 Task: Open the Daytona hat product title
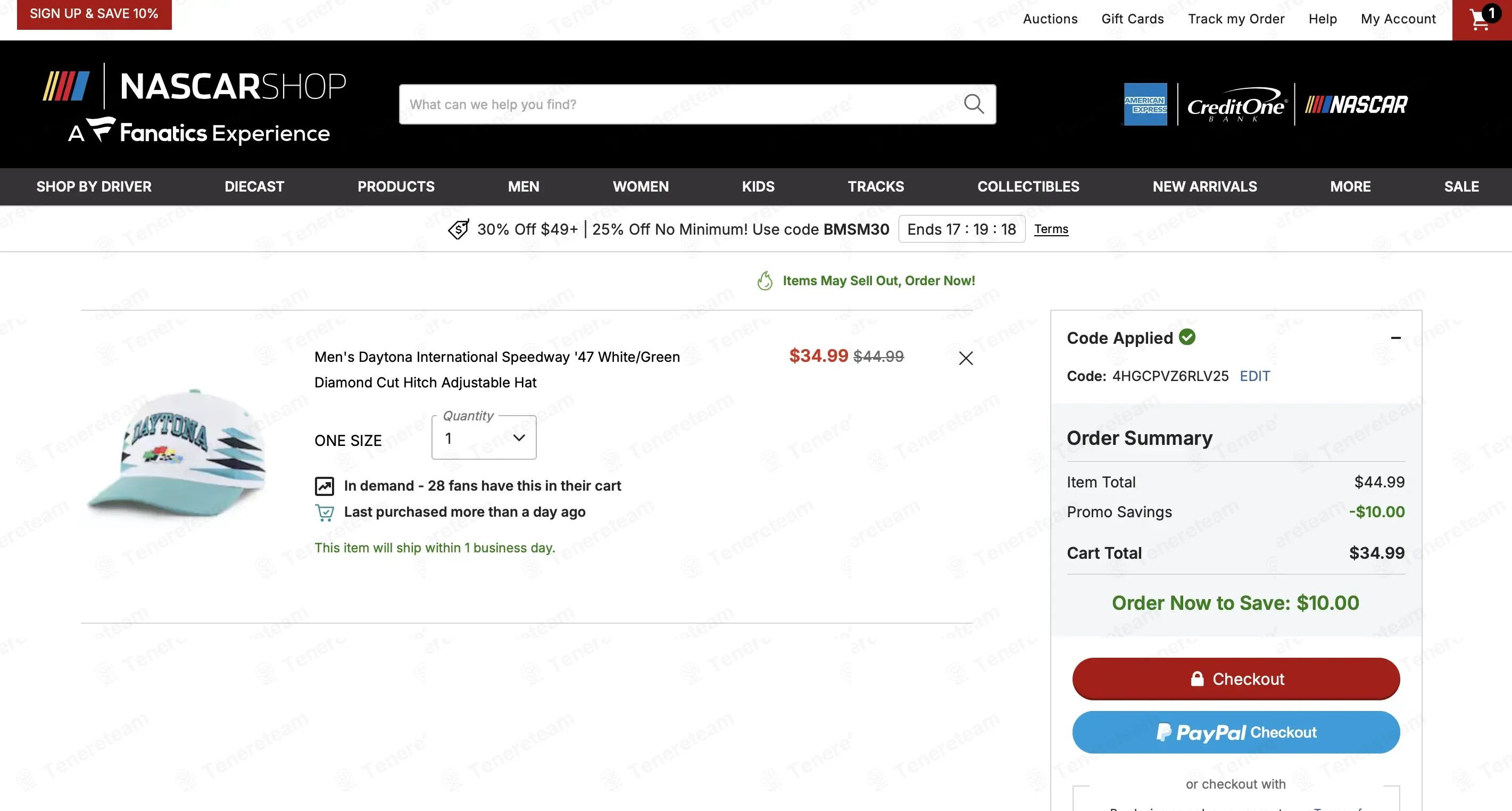(497, 369)
